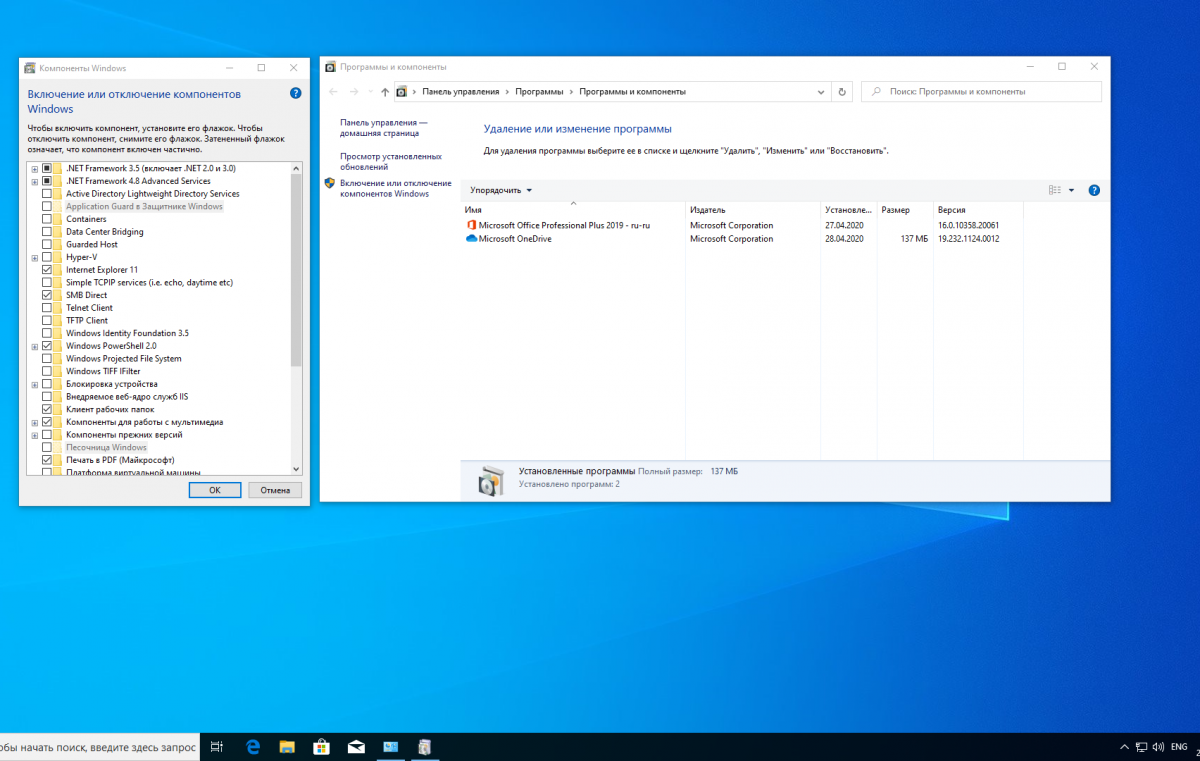The height and width of the screenshot is (761, 1200).
Task: Expand .NET Framework 4.8 Advanced Services node
Action: click(x=35, y=181)
